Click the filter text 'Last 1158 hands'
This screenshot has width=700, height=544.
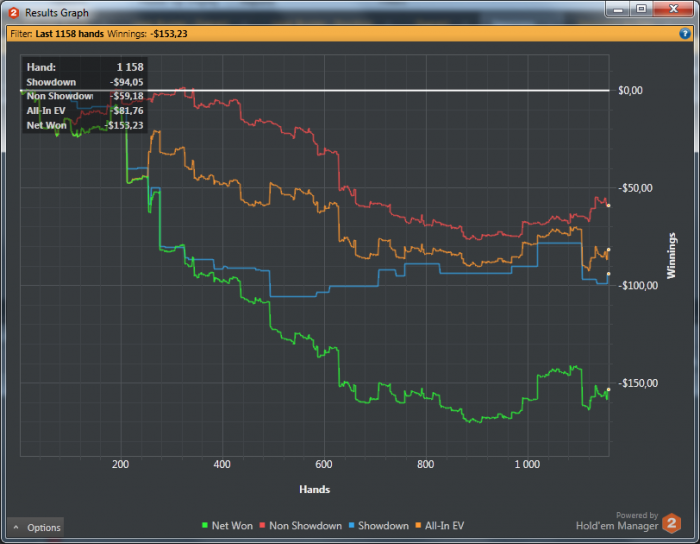pyautogui.click(x=70, y=34)
